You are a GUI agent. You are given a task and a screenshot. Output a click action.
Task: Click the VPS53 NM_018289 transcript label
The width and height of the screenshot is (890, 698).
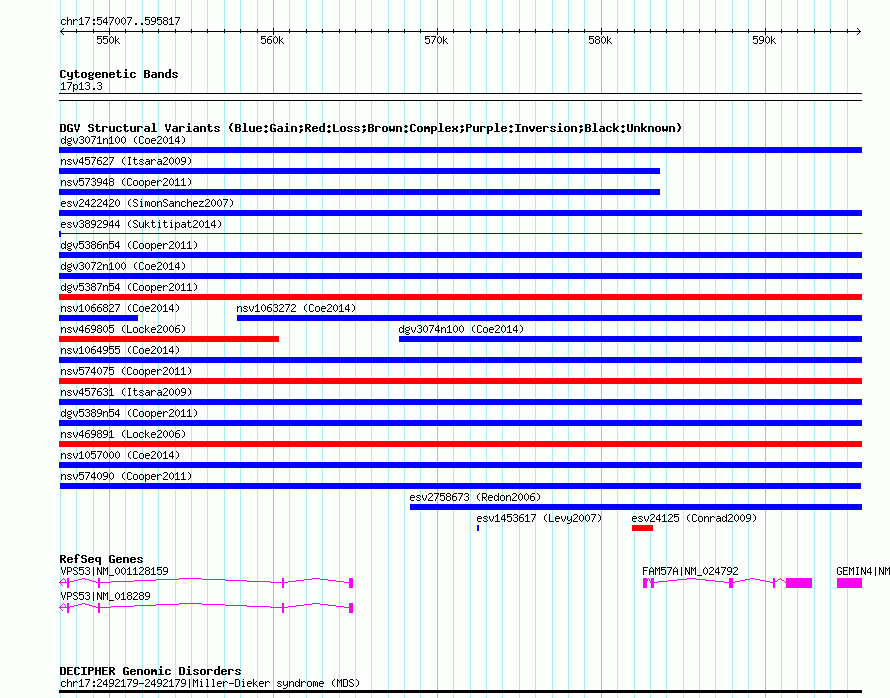[x=105, y=596]
